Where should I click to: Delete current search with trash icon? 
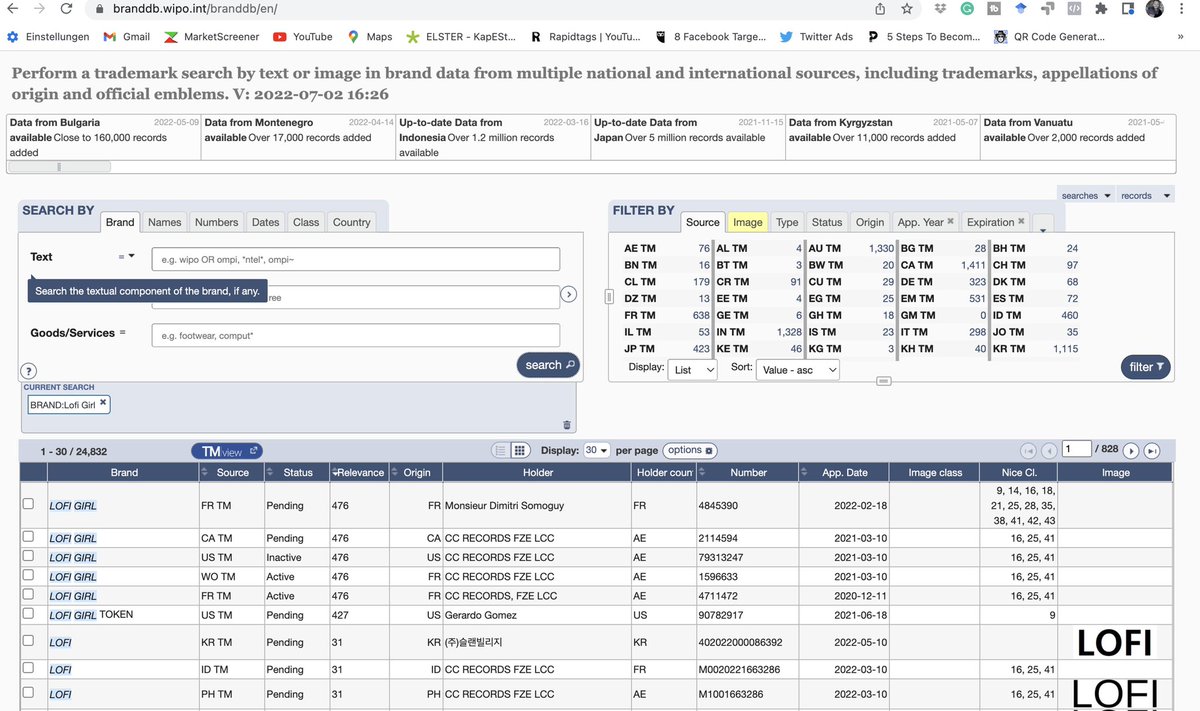(568, 425)
